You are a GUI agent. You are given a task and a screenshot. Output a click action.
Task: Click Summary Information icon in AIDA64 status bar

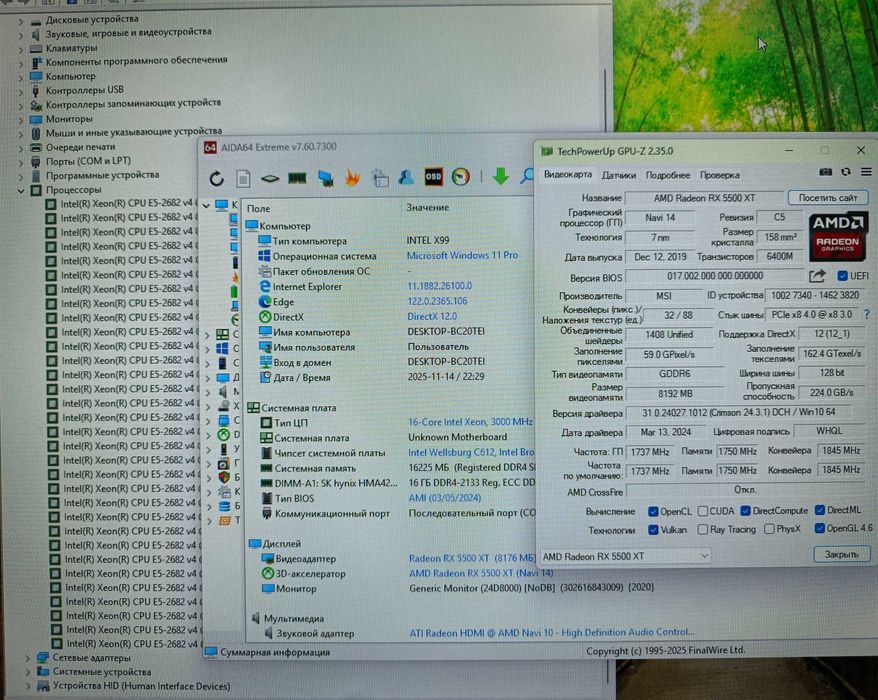pyautogui.click(x=211, y=652)
